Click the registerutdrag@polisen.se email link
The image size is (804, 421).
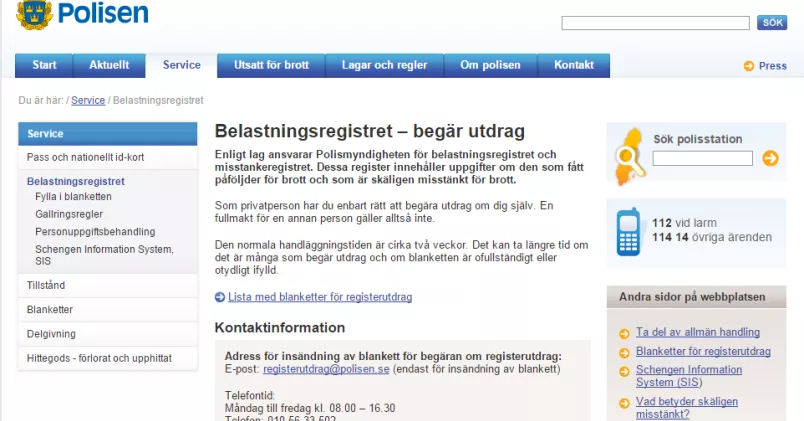326,369
